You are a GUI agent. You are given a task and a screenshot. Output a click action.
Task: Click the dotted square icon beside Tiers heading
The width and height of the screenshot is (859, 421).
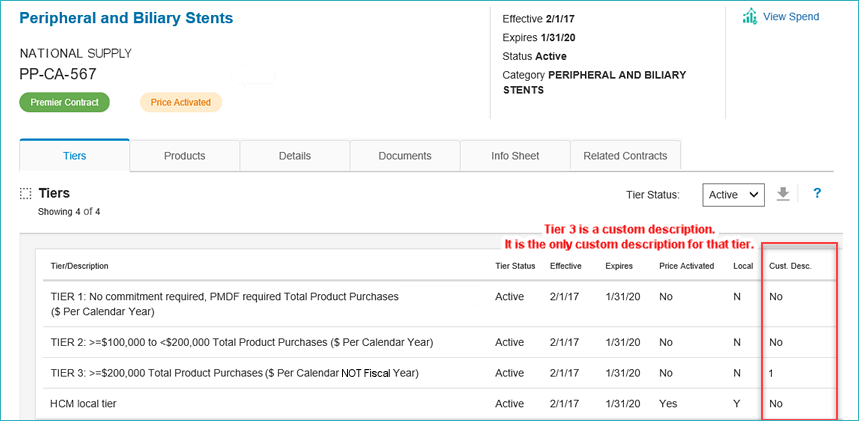[x=26, y=194]
